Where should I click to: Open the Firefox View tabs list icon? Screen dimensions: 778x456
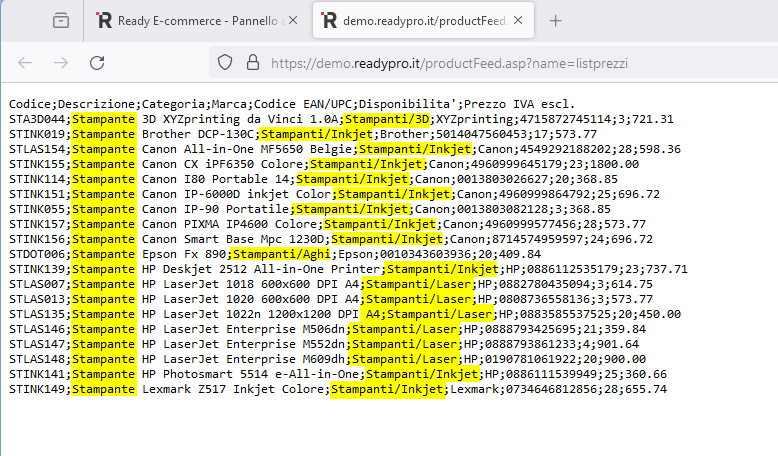coord(61,21)
